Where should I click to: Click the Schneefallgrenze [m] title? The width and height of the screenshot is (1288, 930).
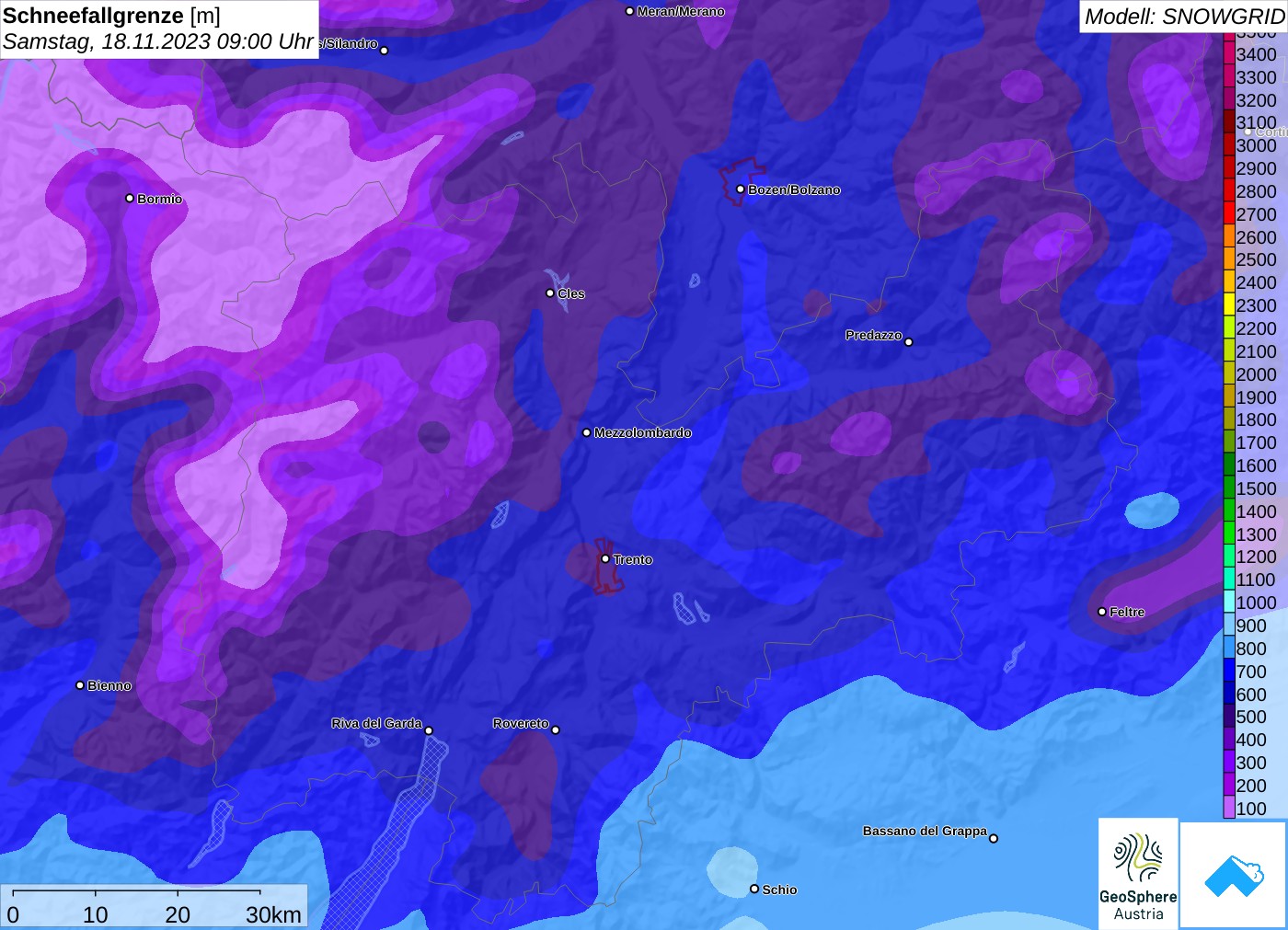111,16
